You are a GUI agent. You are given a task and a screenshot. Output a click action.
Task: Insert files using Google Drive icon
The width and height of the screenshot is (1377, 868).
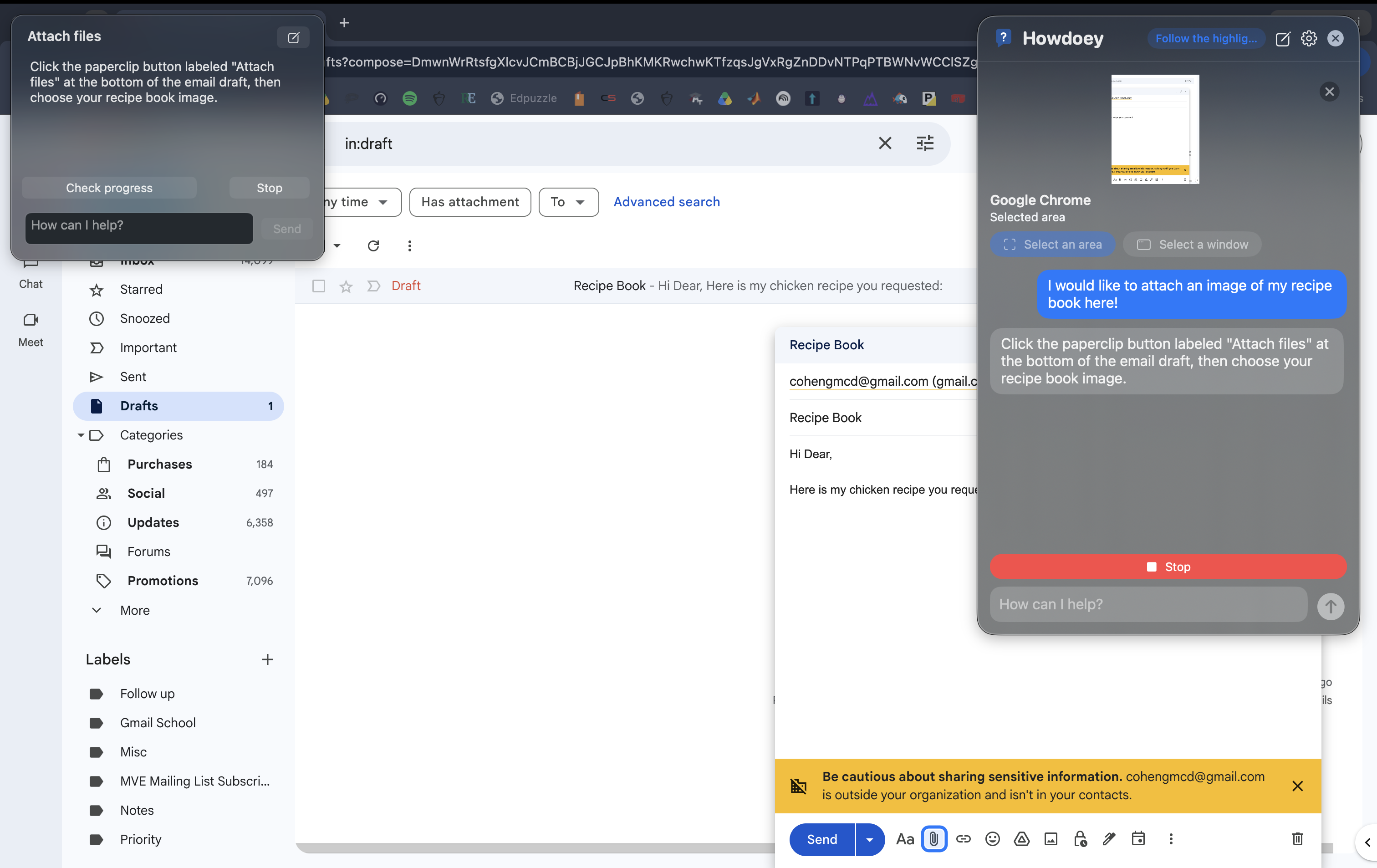click(x=1022, y=839)
